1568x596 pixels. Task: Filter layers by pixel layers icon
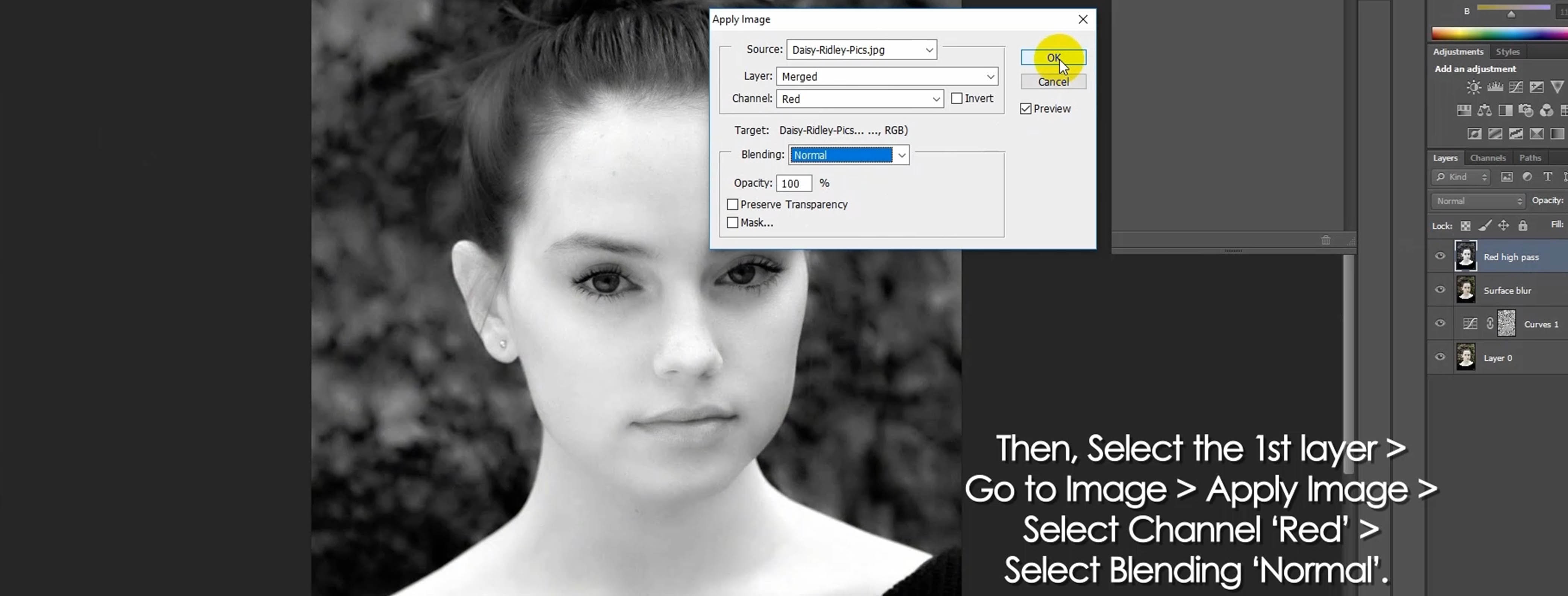1507,177
